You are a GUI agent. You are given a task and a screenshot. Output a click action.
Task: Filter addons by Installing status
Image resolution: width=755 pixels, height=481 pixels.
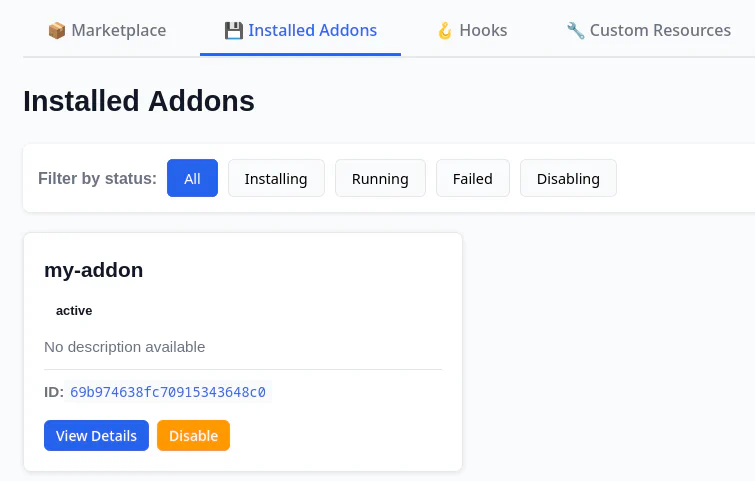[276, 178]
